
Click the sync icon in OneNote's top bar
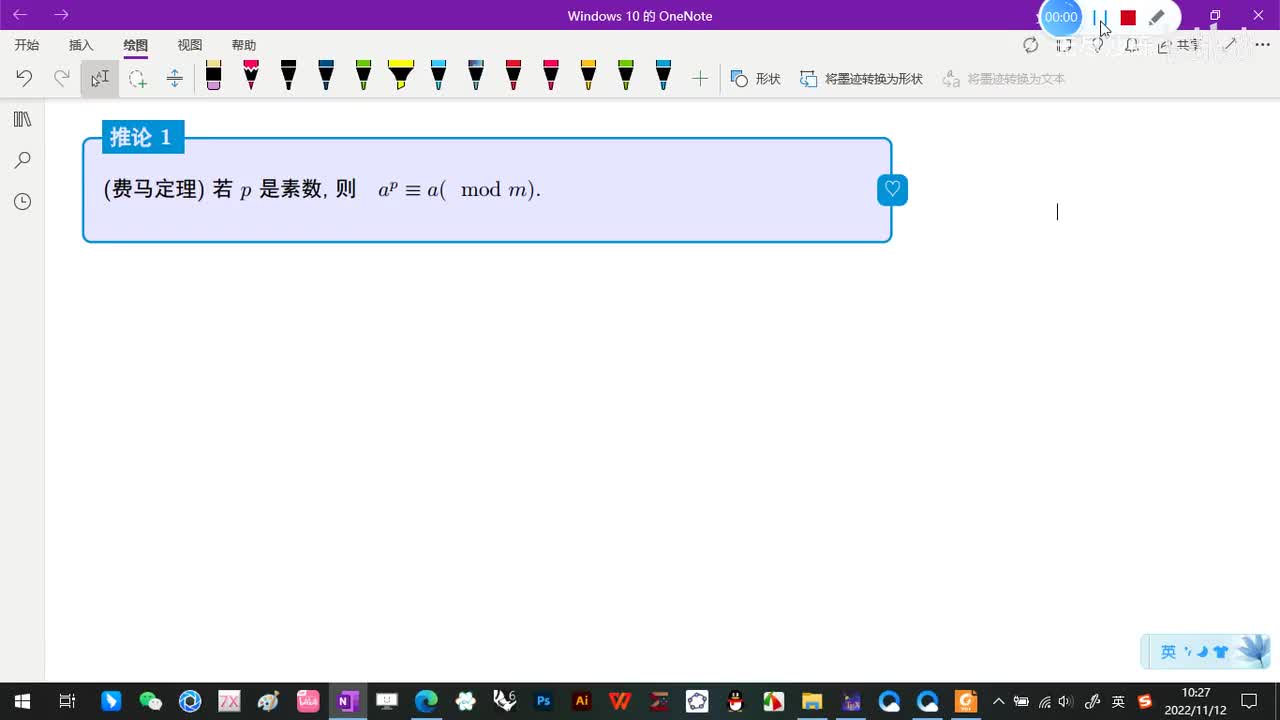(x=1031, y=45)
